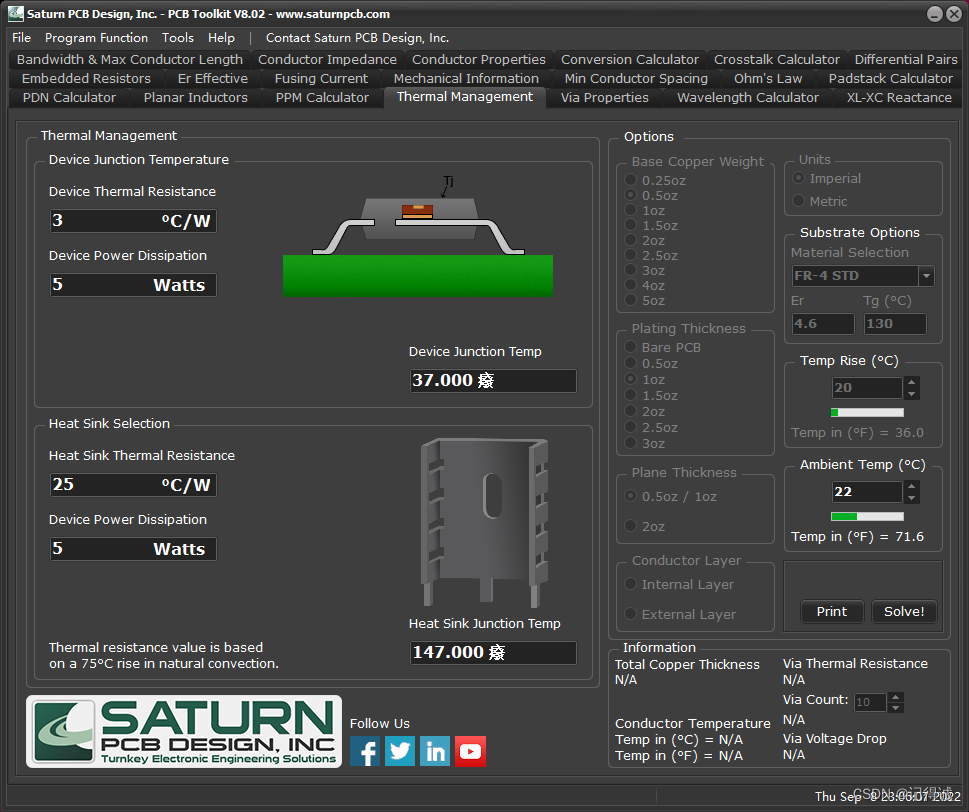Open the Planar Inductors tab

point(195,98)
